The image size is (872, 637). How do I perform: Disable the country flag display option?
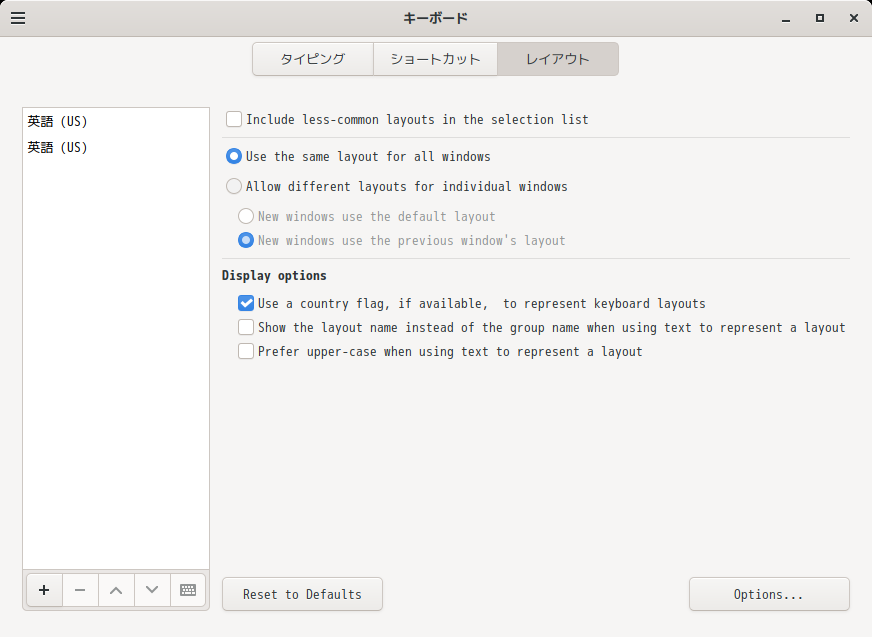coord(245,303)
